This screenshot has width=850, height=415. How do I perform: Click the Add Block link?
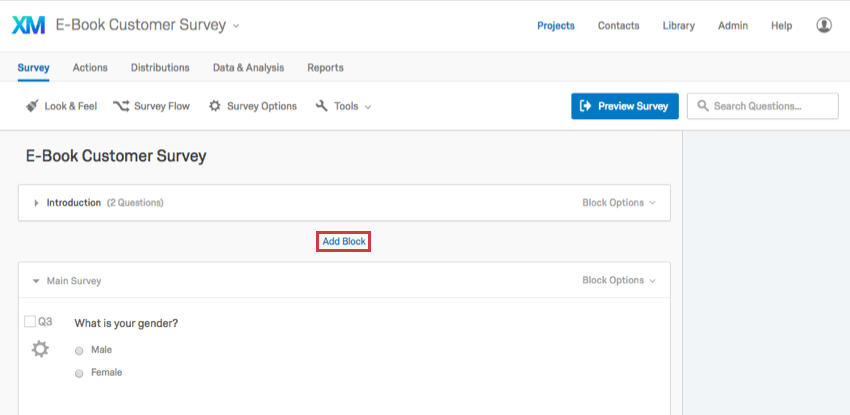point(344,242)
